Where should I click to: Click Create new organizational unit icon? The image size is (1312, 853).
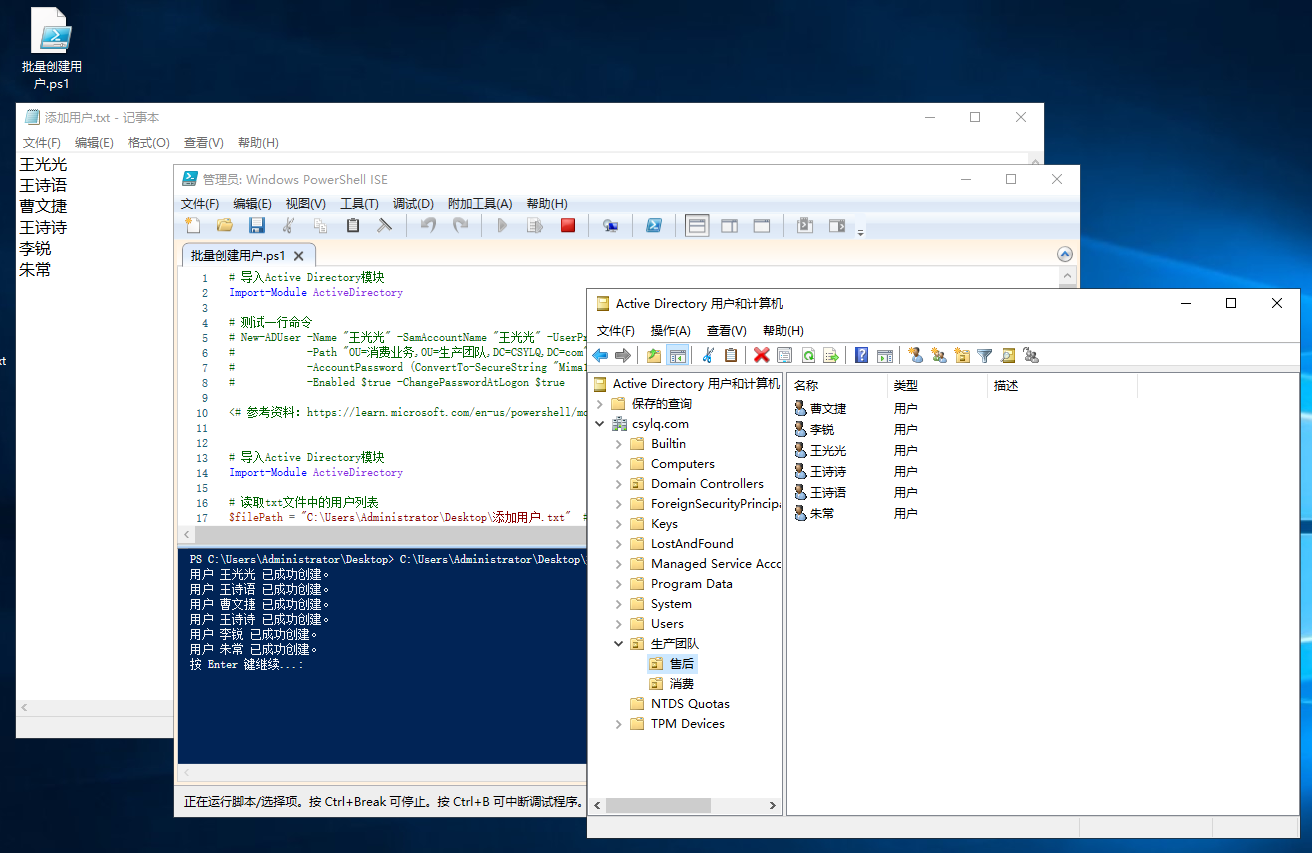[x=962, y=355]
